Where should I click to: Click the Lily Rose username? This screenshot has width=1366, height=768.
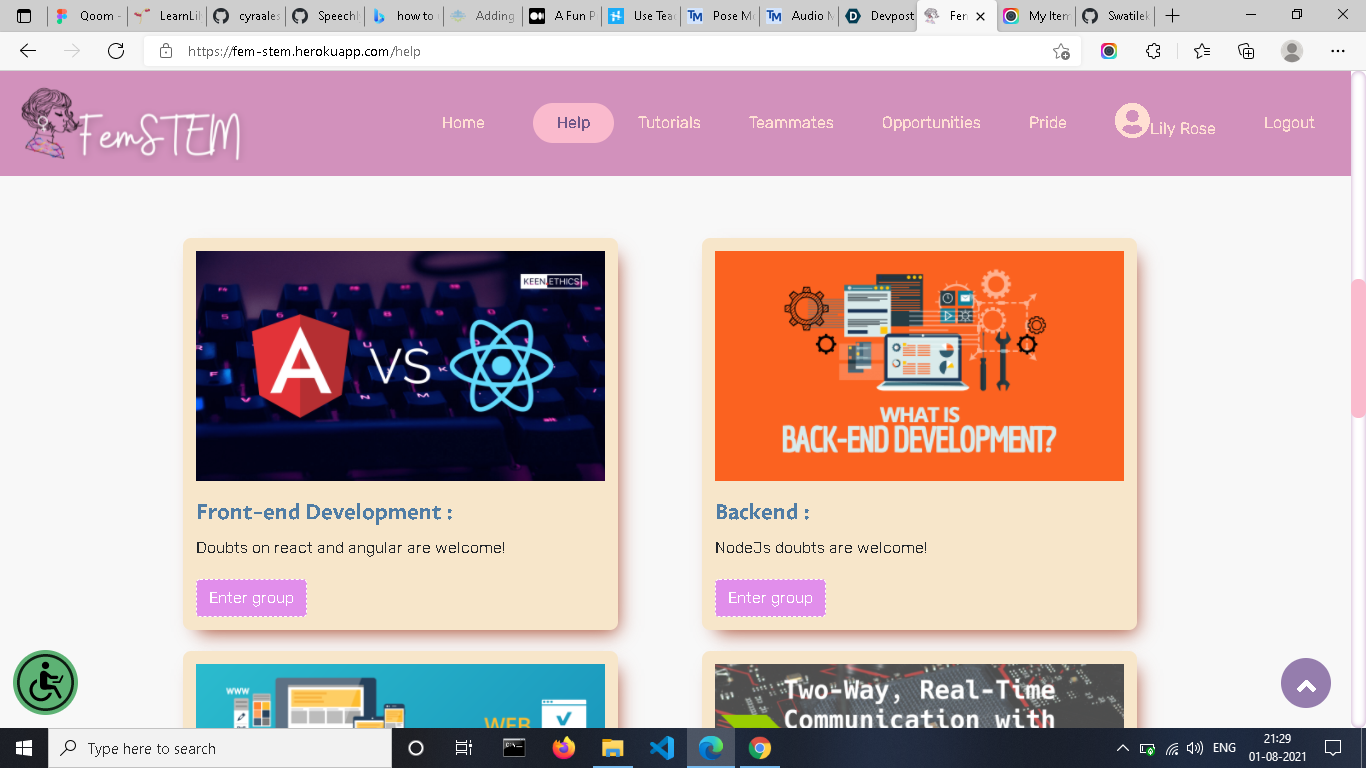[1182, 129]
